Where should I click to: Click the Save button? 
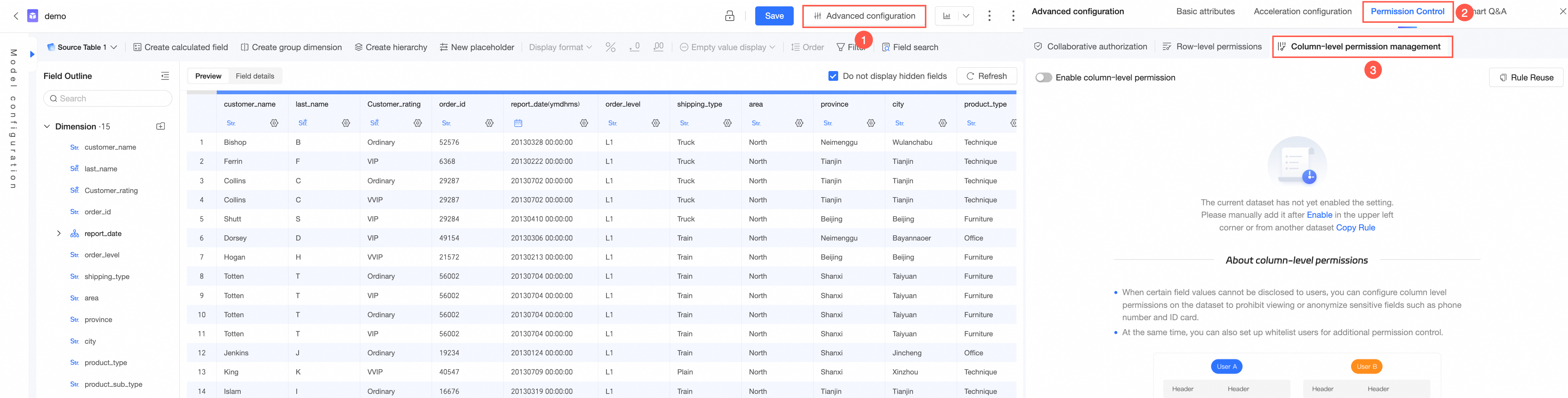click(774, 16)
